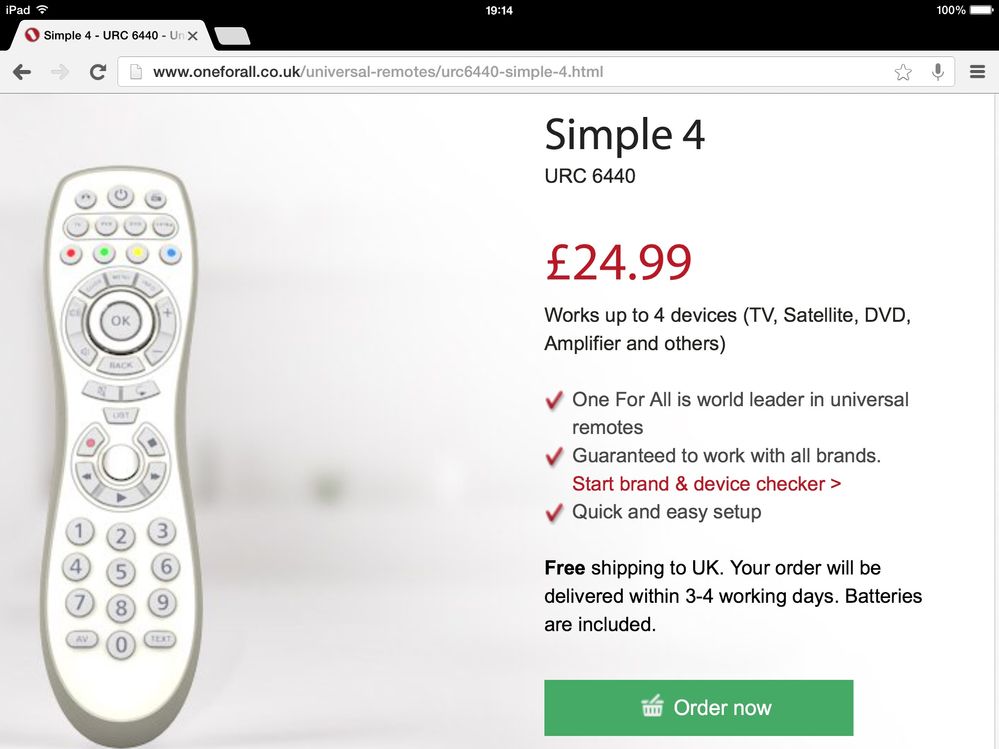999x749 pixels.
Task: Bookmark the page with the star icon
Action: click(903, 72)
